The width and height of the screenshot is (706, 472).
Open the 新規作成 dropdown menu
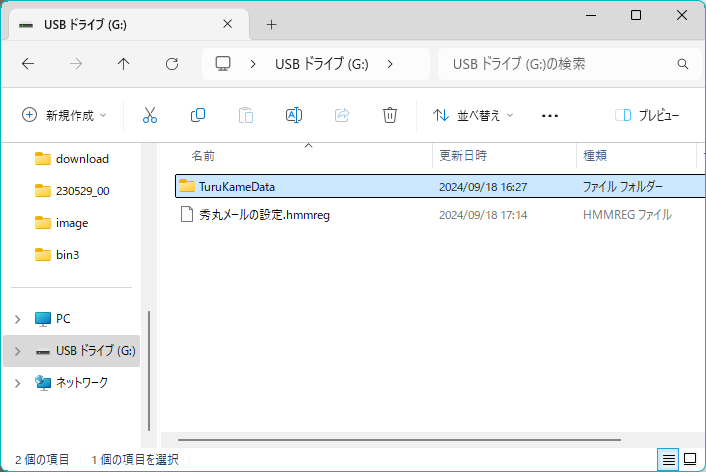64,115
